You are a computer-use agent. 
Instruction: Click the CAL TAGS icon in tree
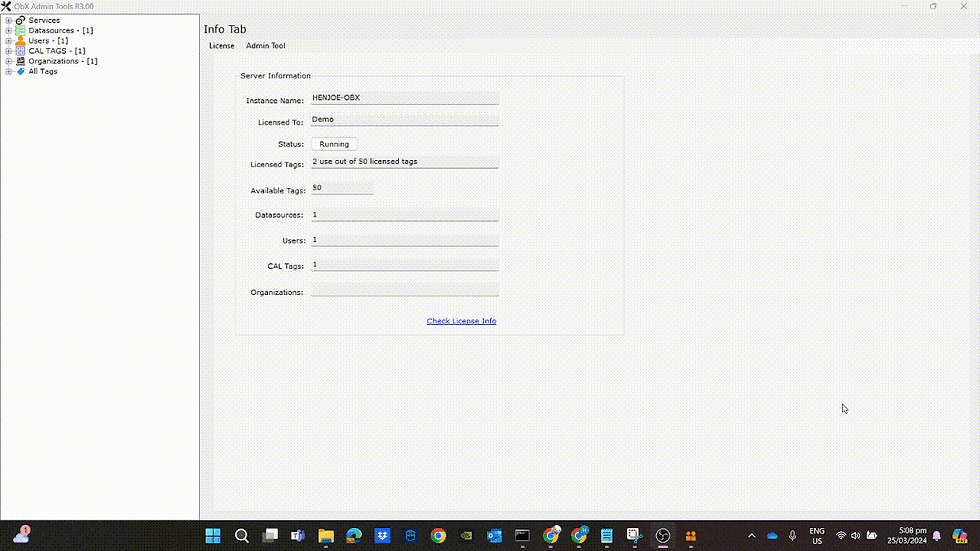click(21, 51)
